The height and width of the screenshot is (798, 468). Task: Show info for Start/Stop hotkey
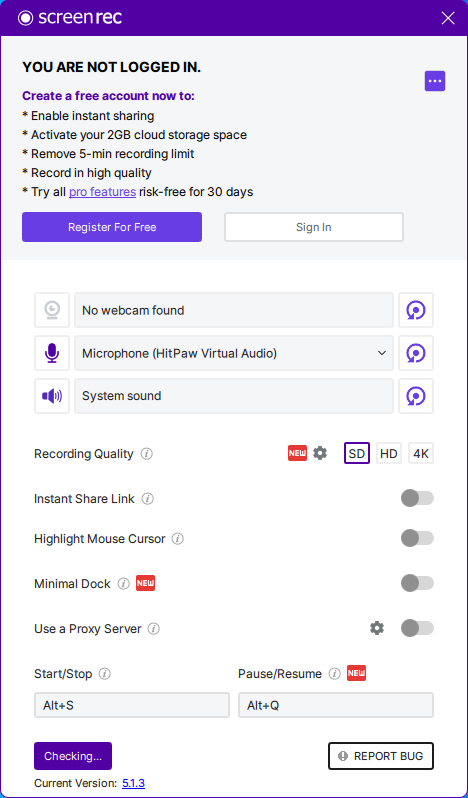pyautogui.click(x=104, y=674)
